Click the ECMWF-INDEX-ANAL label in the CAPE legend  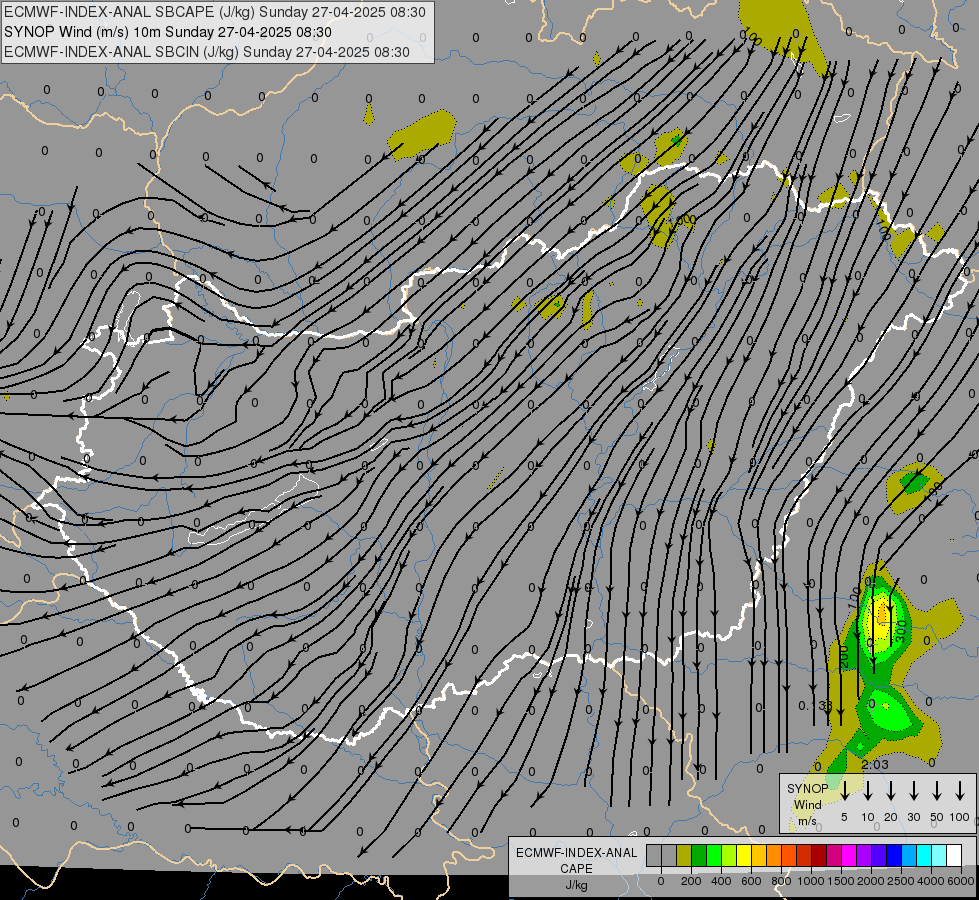point(576,853)
